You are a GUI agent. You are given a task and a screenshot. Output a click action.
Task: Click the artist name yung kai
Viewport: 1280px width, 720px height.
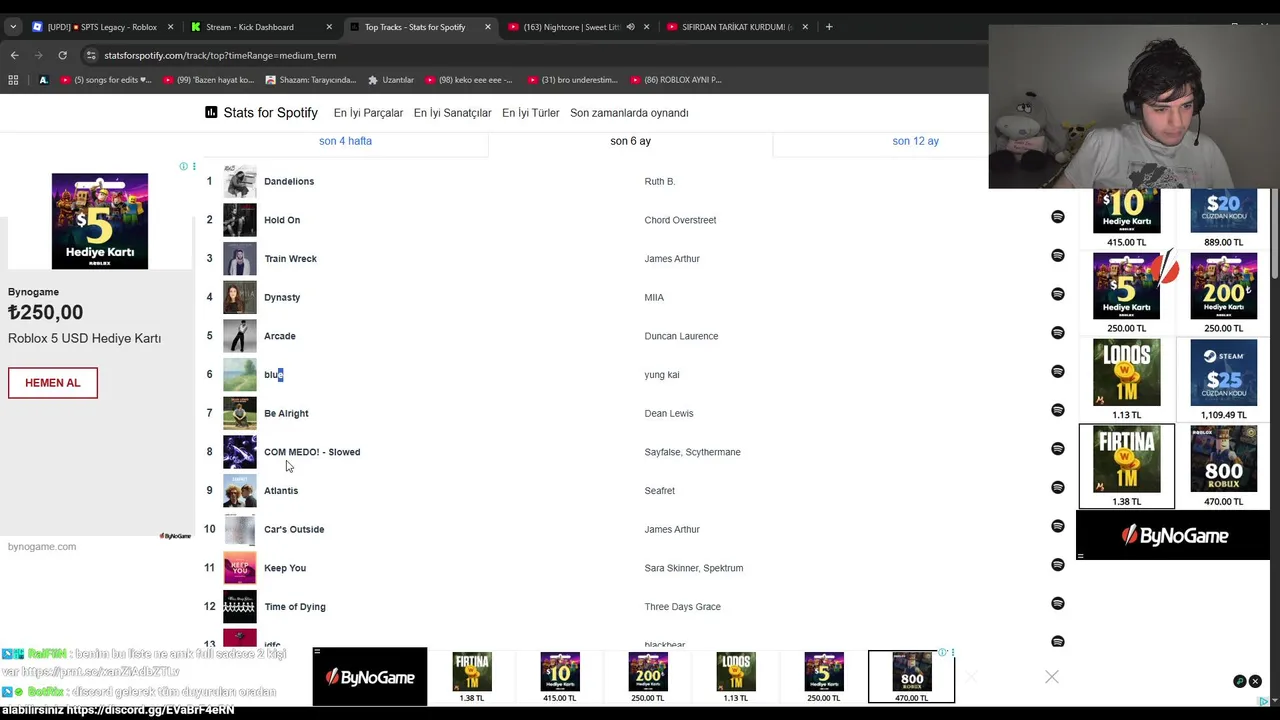coord(662,375)
